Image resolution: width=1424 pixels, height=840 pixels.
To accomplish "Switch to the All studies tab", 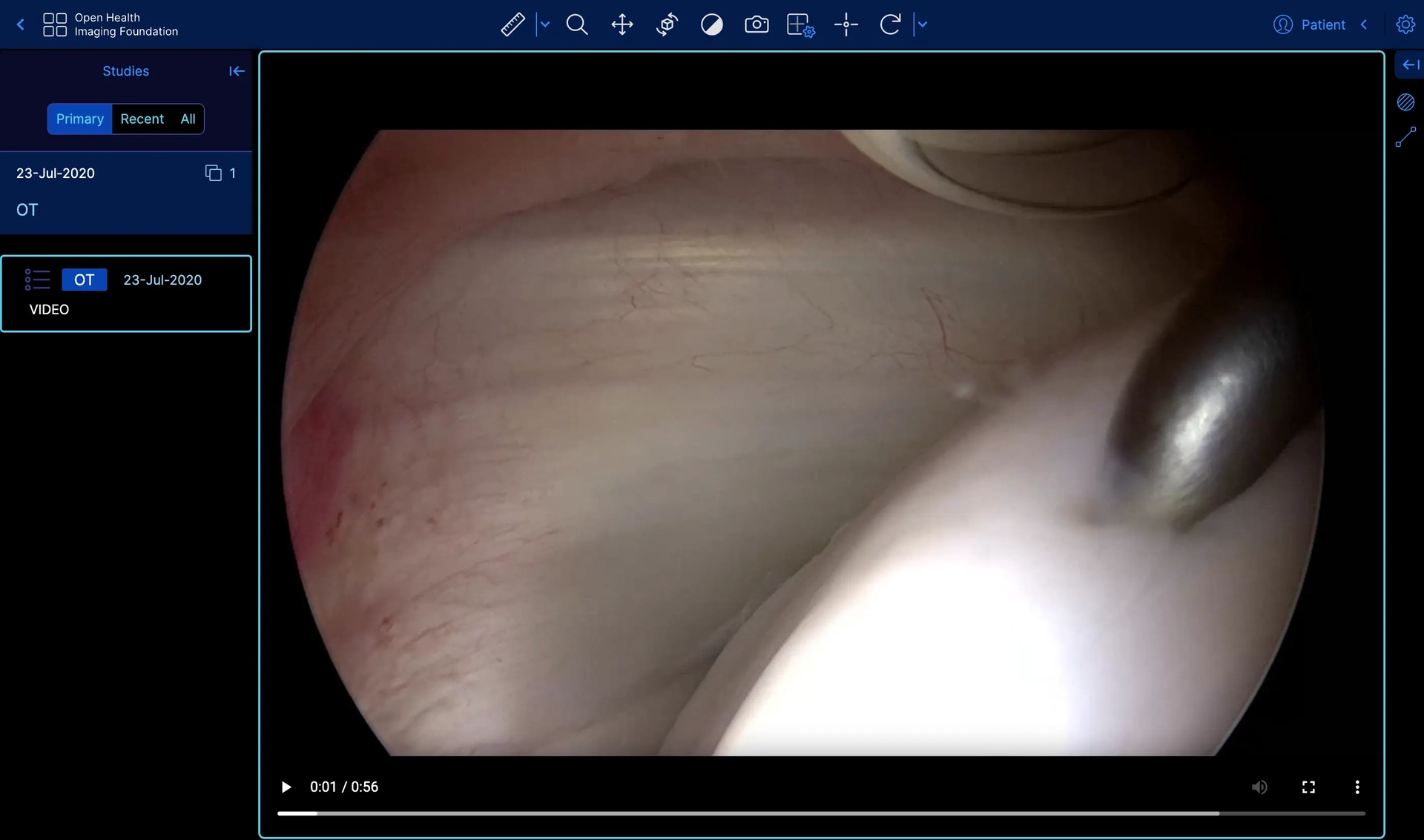I will tap(188, 119).
